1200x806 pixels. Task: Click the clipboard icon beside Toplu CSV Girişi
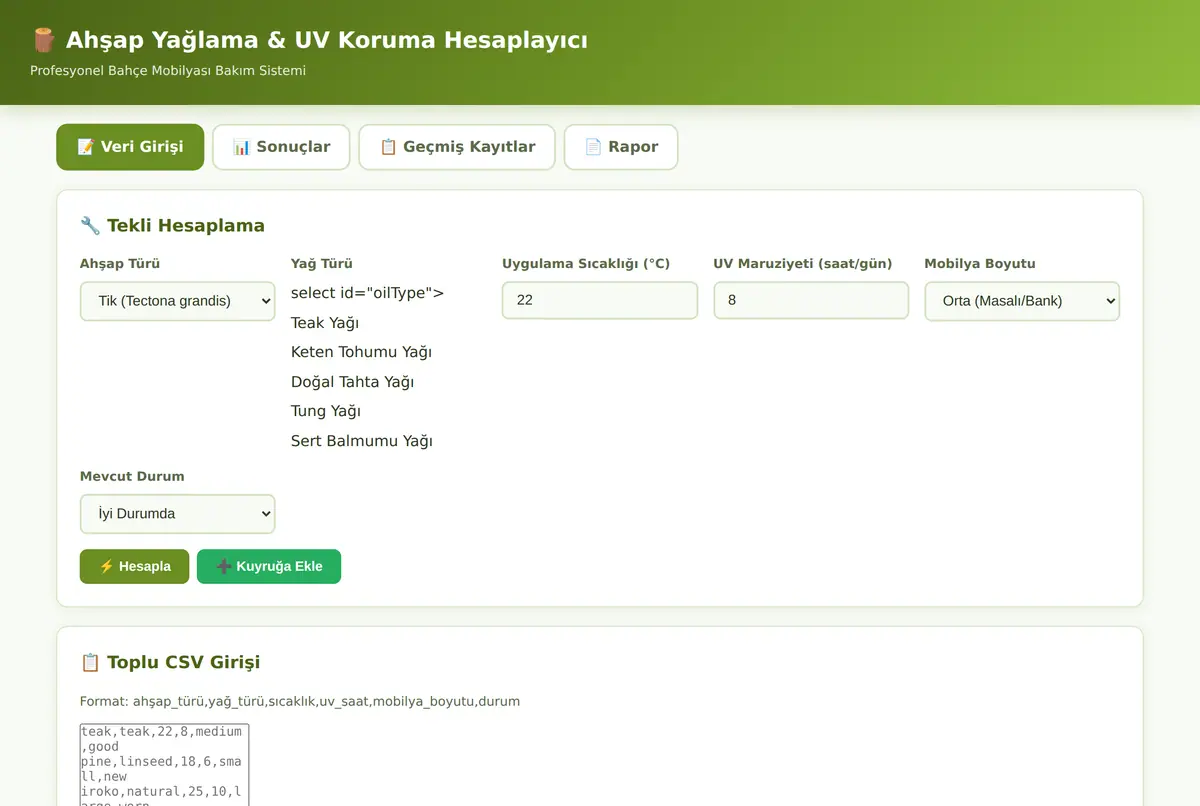coord(90,662)
